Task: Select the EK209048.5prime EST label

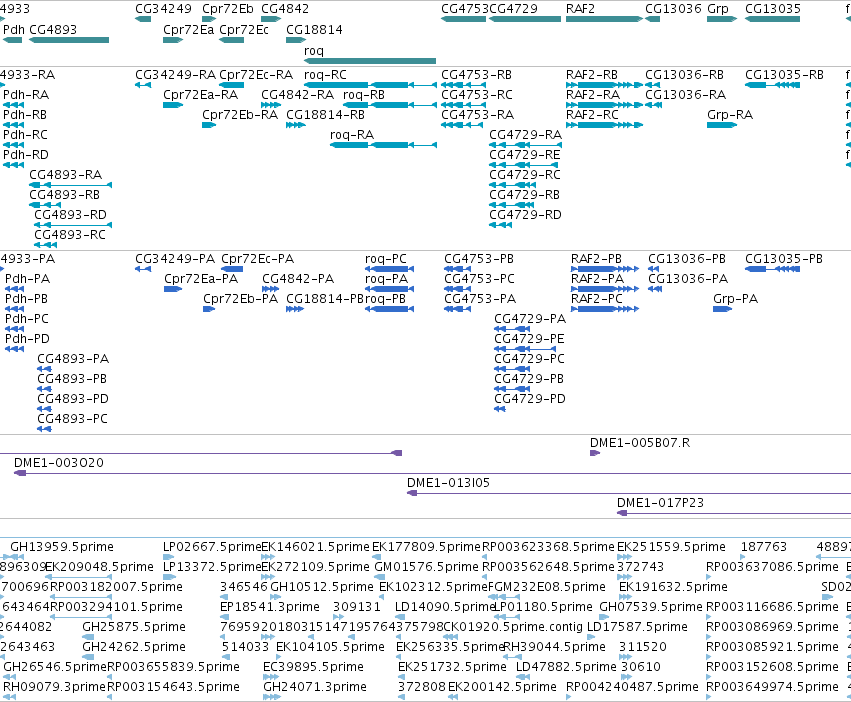Action: (99, 567)
